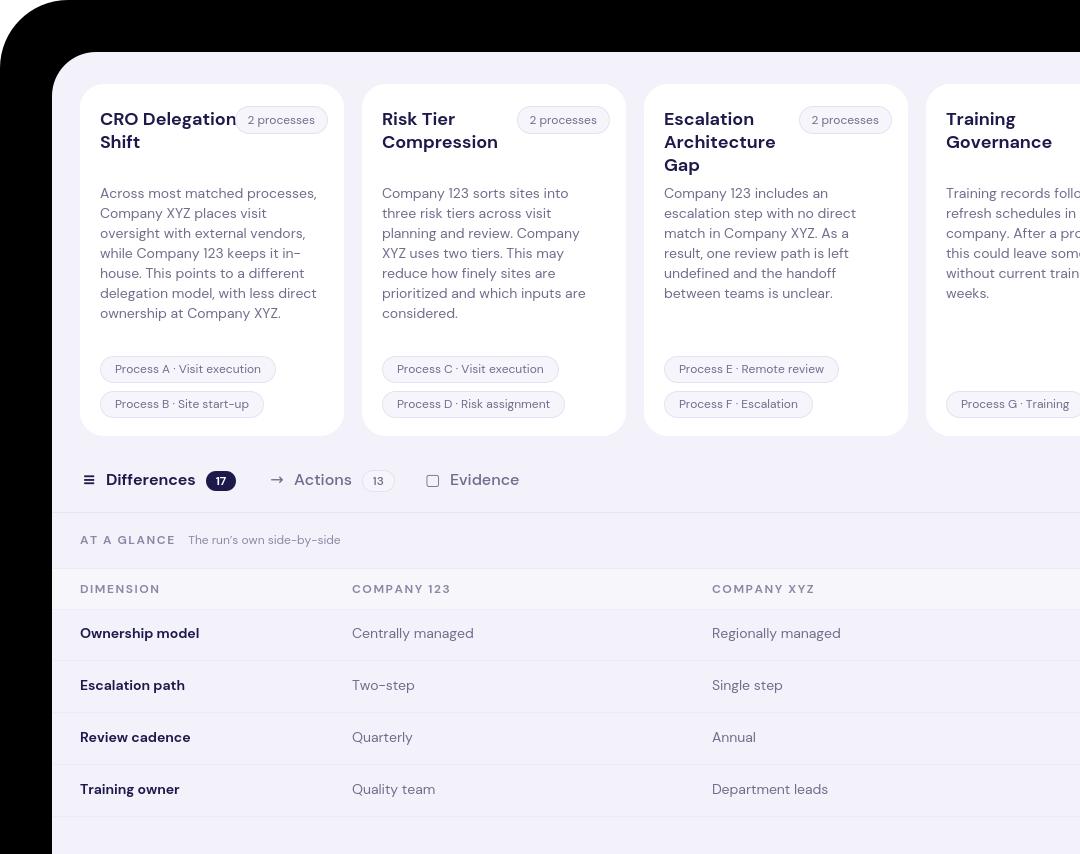The image size is (1080, 854).
Task: Select the Process F · Escalation chip
Action: [738, 404]
